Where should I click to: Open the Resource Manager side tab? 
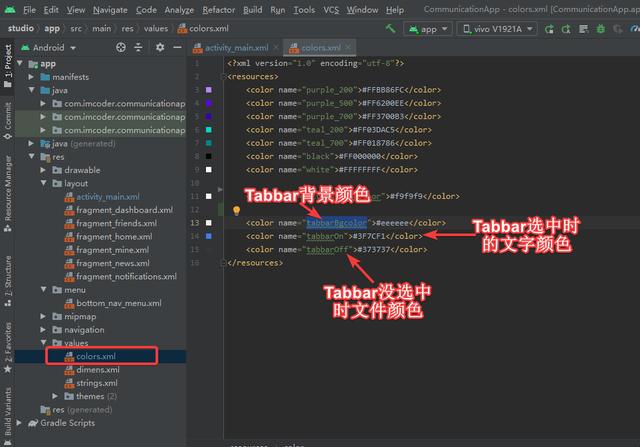(7, 193)
